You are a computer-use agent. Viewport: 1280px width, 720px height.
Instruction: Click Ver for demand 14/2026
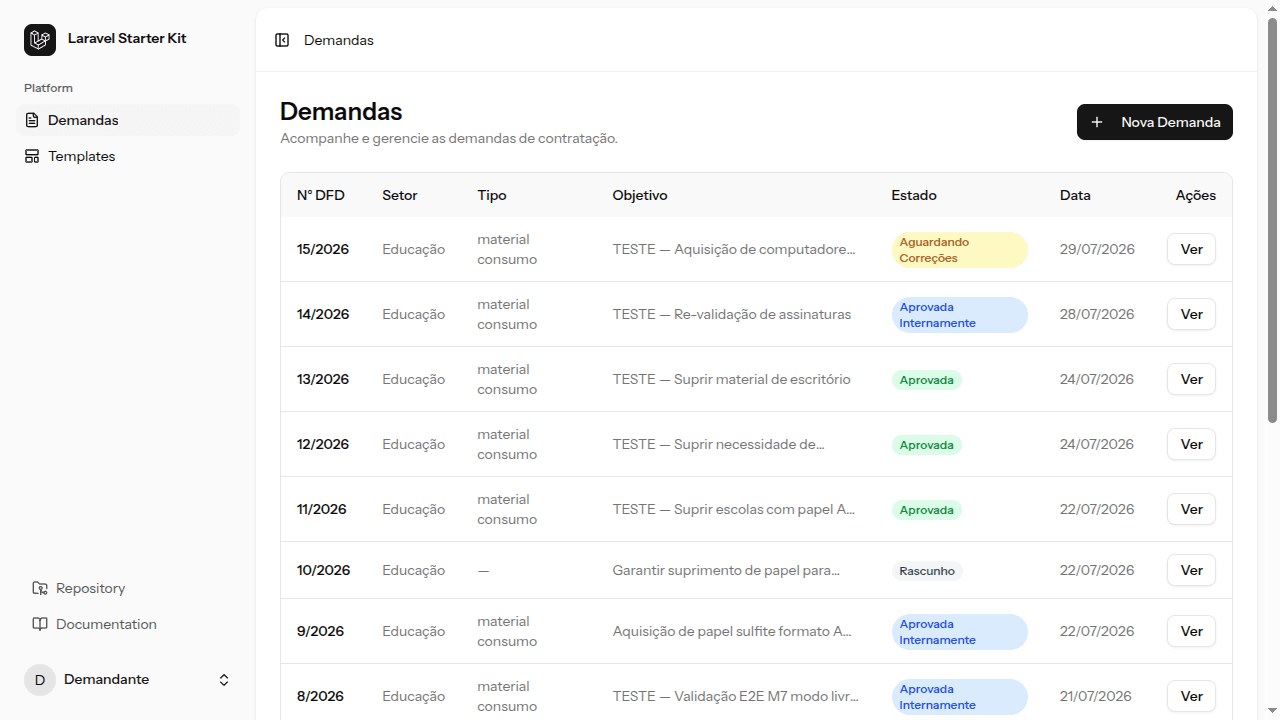click(x=1191, y=314)
